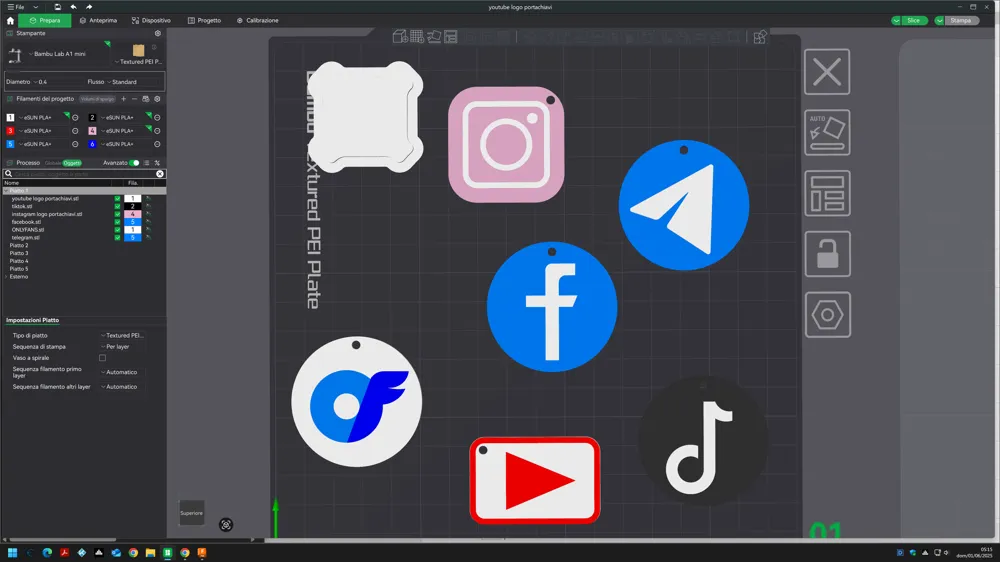Click filament 3 red color swatch
The width and height of the screenshot is (1000, 562).
(x=10, y=131)
